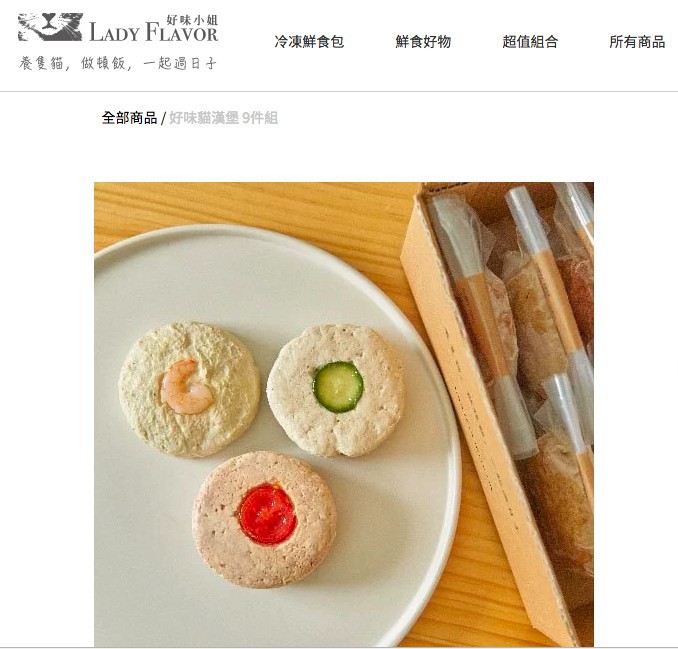The width and height of the screenshot is (678, 649).
Task: Click the shrimp-topped patty in the photo
Action: pyautogui.click(x=189, y=388)
